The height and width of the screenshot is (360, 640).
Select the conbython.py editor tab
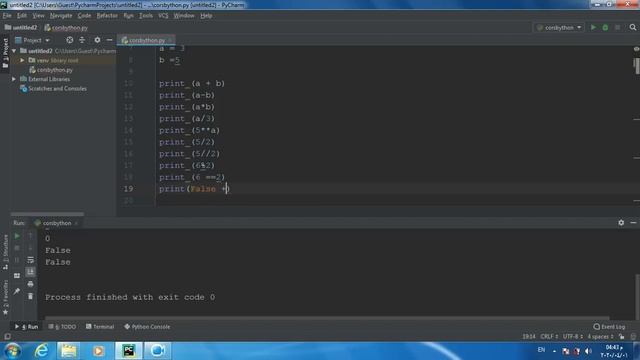coord(146,40)
